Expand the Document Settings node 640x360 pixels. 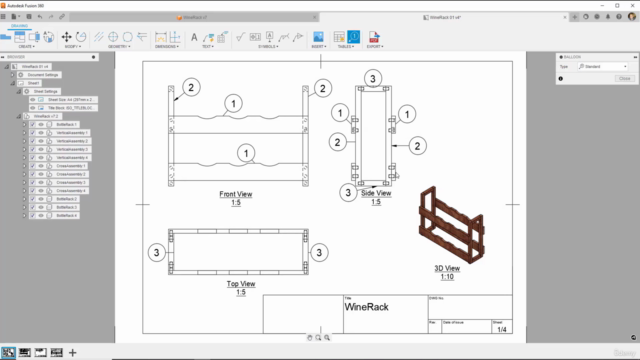[x=12, y=75]
